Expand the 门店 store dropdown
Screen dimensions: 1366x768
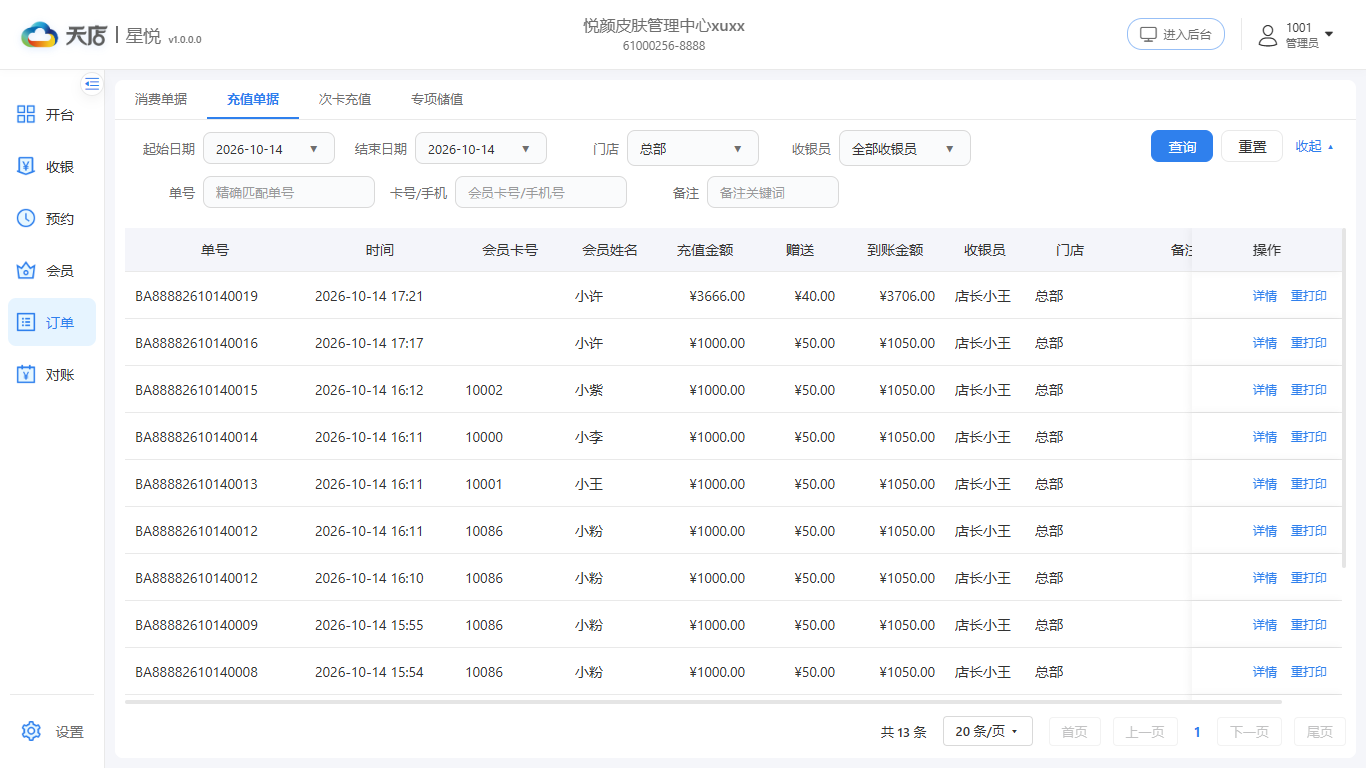click(x=693, y=149)
